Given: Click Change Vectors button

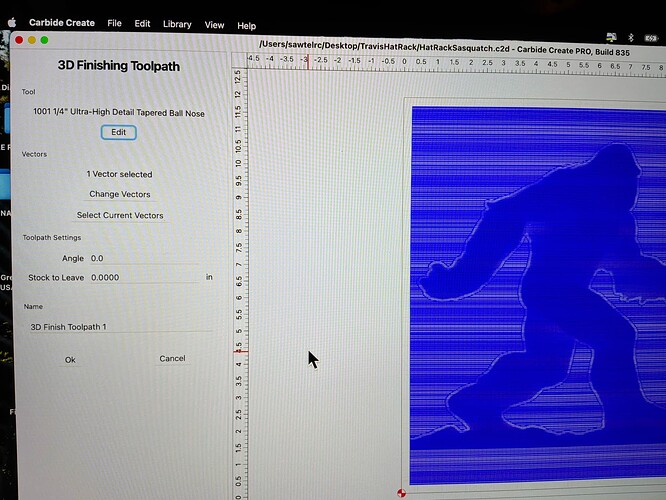Looking at the screenshot, I should tap(120, 194).
